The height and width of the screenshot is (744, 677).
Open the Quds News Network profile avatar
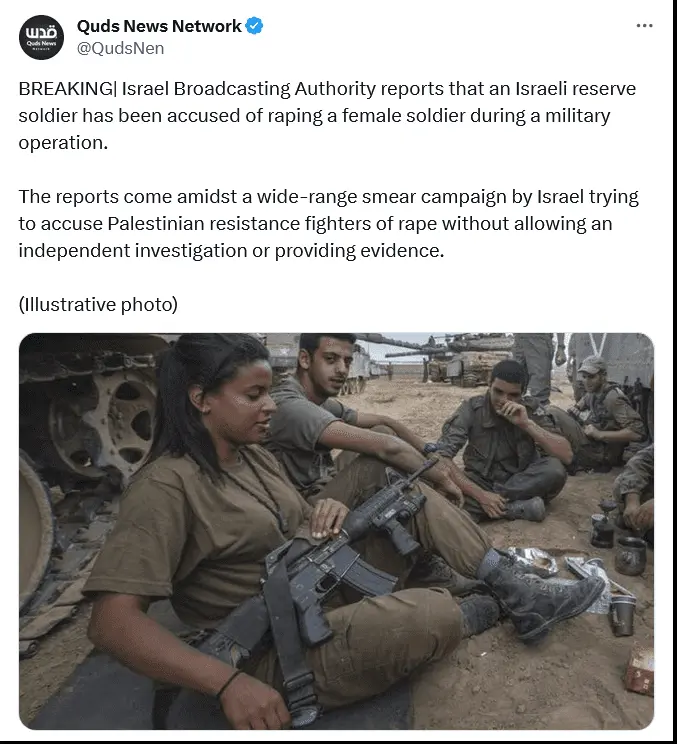(41, 37)
